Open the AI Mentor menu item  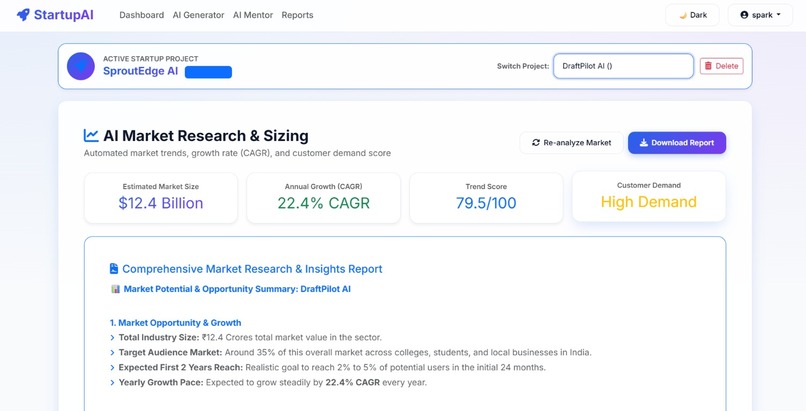pyautogui.click(x=253, y=15)
